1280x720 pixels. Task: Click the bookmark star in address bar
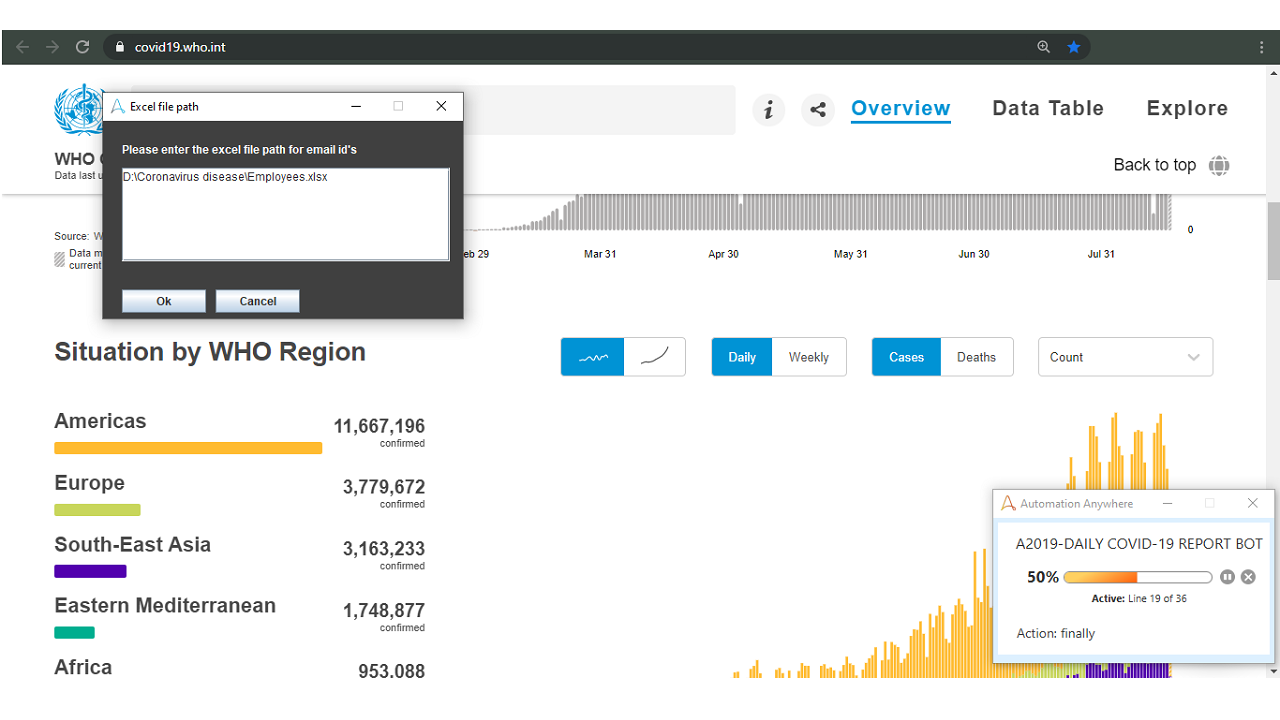(1073, 47)
